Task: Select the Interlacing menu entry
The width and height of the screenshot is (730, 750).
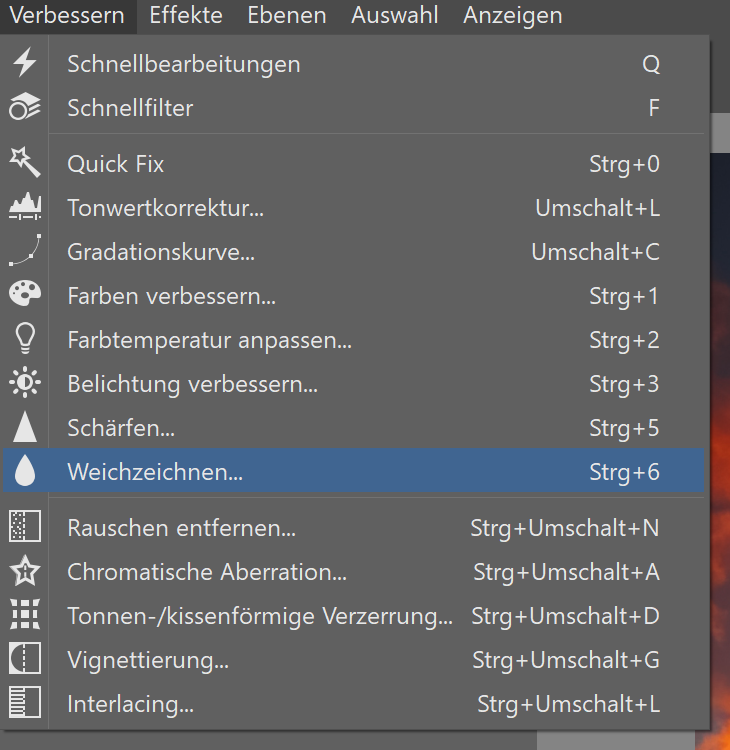Action: tap(130, 704)
